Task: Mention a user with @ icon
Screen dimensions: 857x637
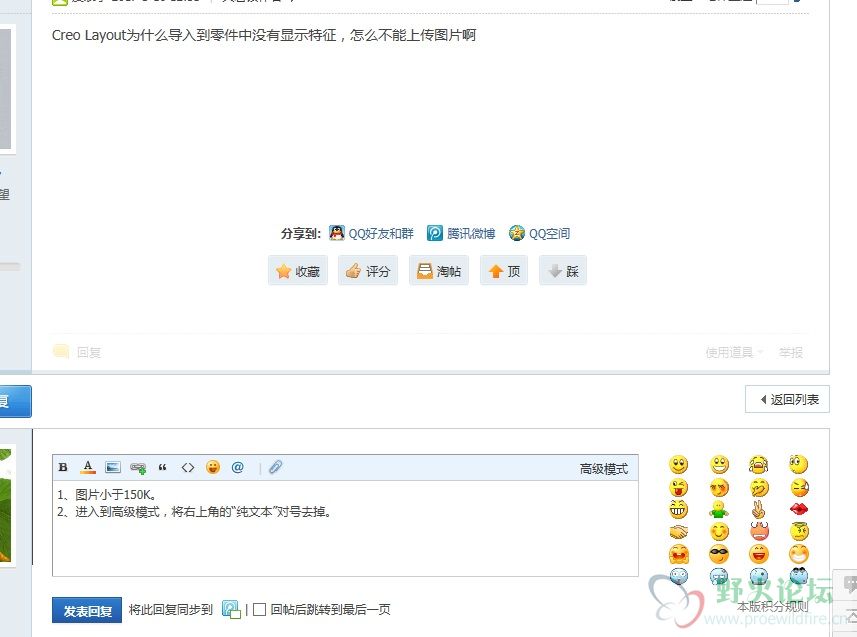Action: [x=238, y=467]
